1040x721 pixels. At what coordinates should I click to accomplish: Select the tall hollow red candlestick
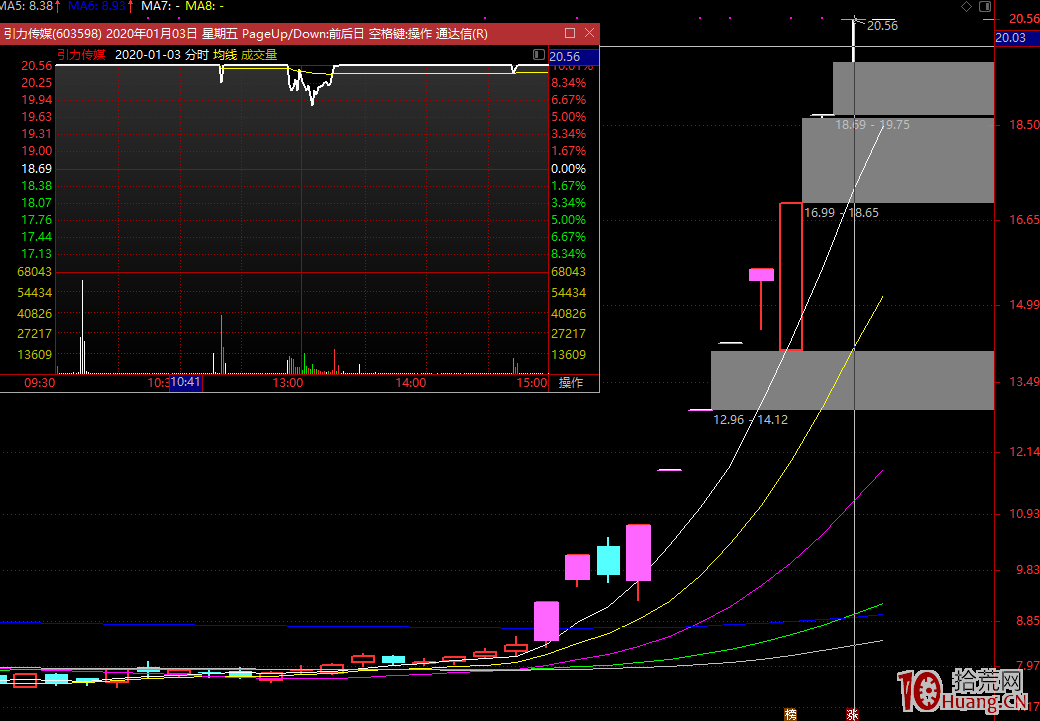[x=790, y=276]
